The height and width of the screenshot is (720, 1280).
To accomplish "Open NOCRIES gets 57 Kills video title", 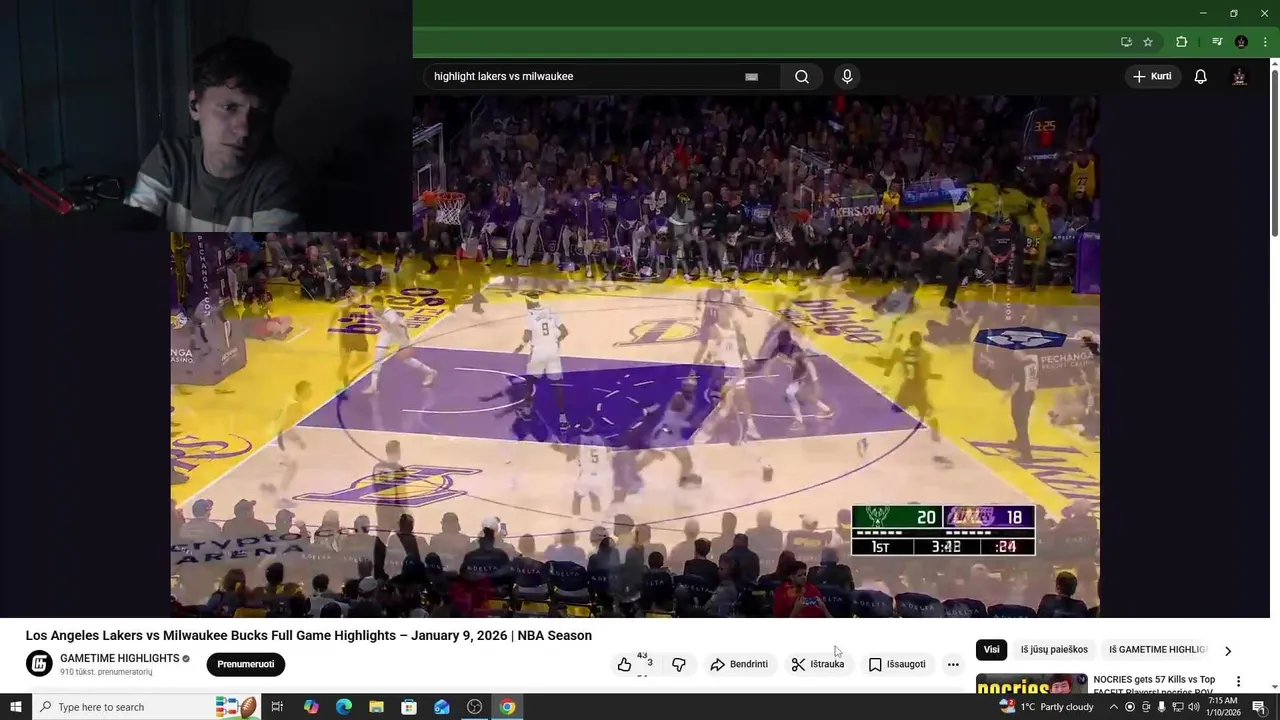I will pos(1155,685).
